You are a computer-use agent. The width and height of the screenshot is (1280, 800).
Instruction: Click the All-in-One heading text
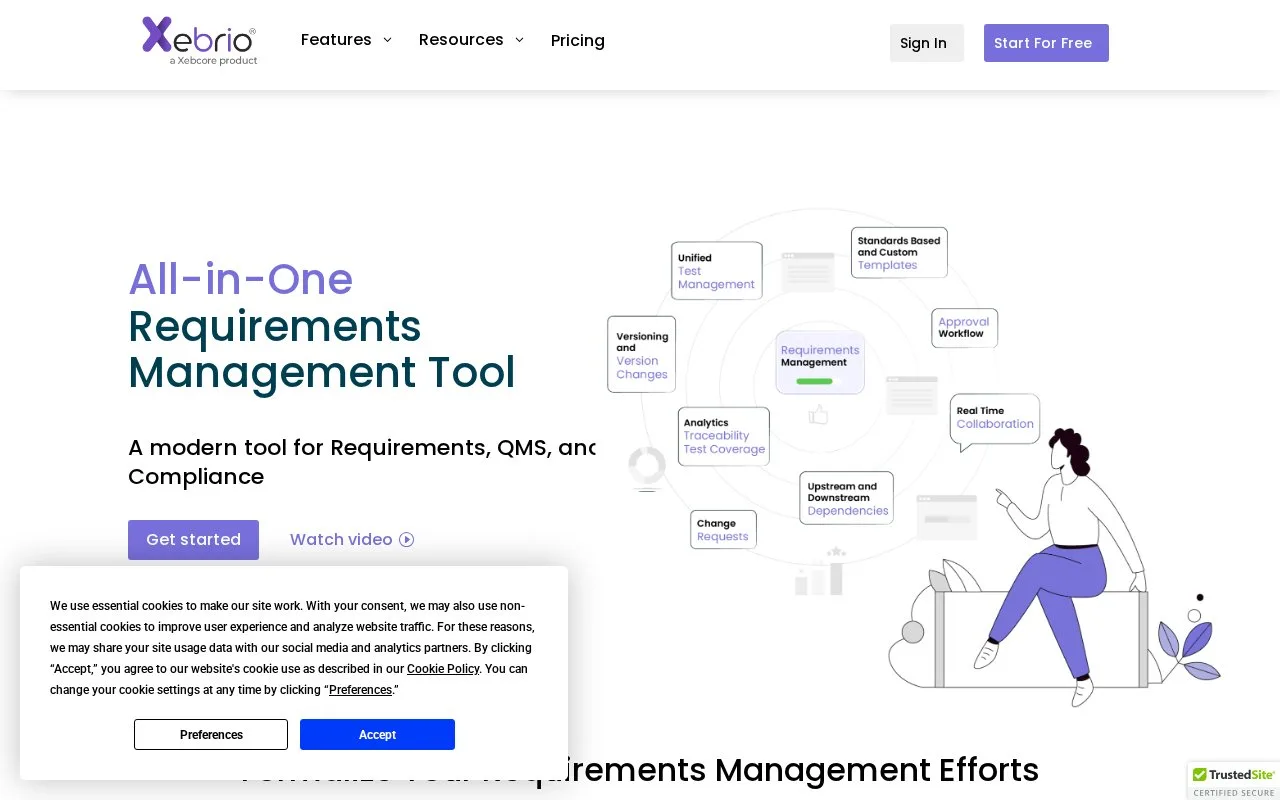point(241,279)
